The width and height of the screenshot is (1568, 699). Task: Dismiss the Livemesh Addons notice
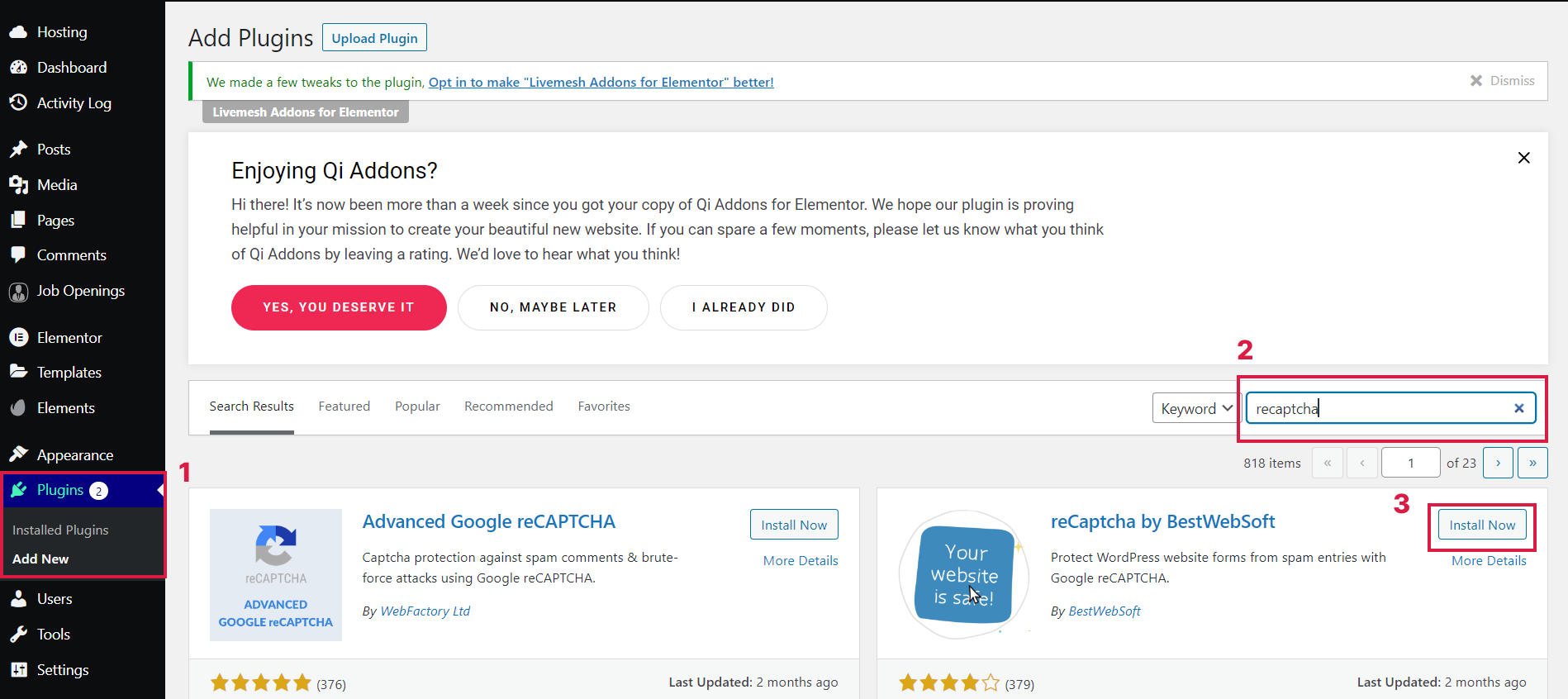pos(1502,80)
